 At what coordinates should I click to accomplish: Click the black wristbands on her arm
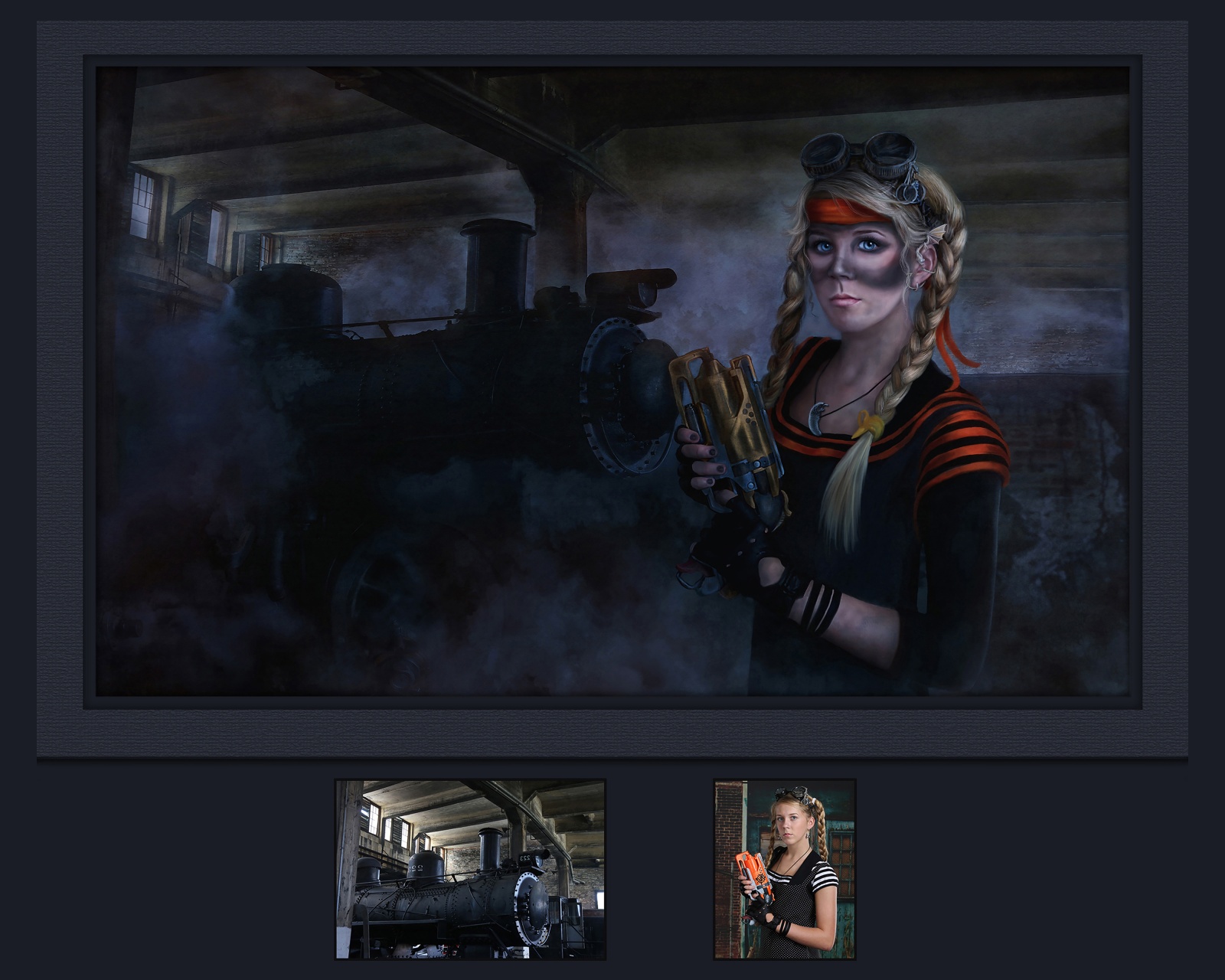coord(819,609)
